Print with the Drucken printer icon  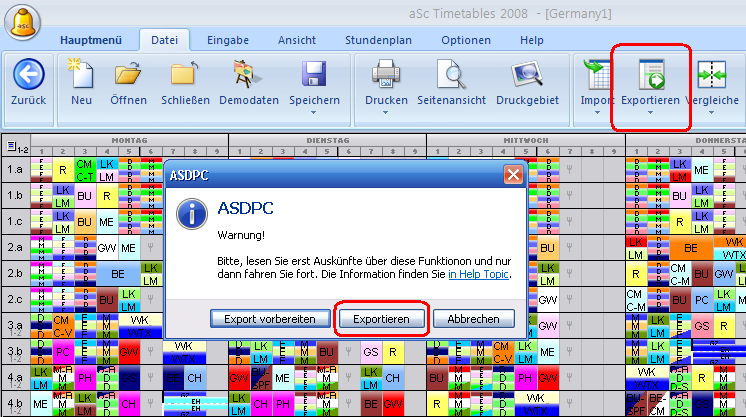pos(386,74)
